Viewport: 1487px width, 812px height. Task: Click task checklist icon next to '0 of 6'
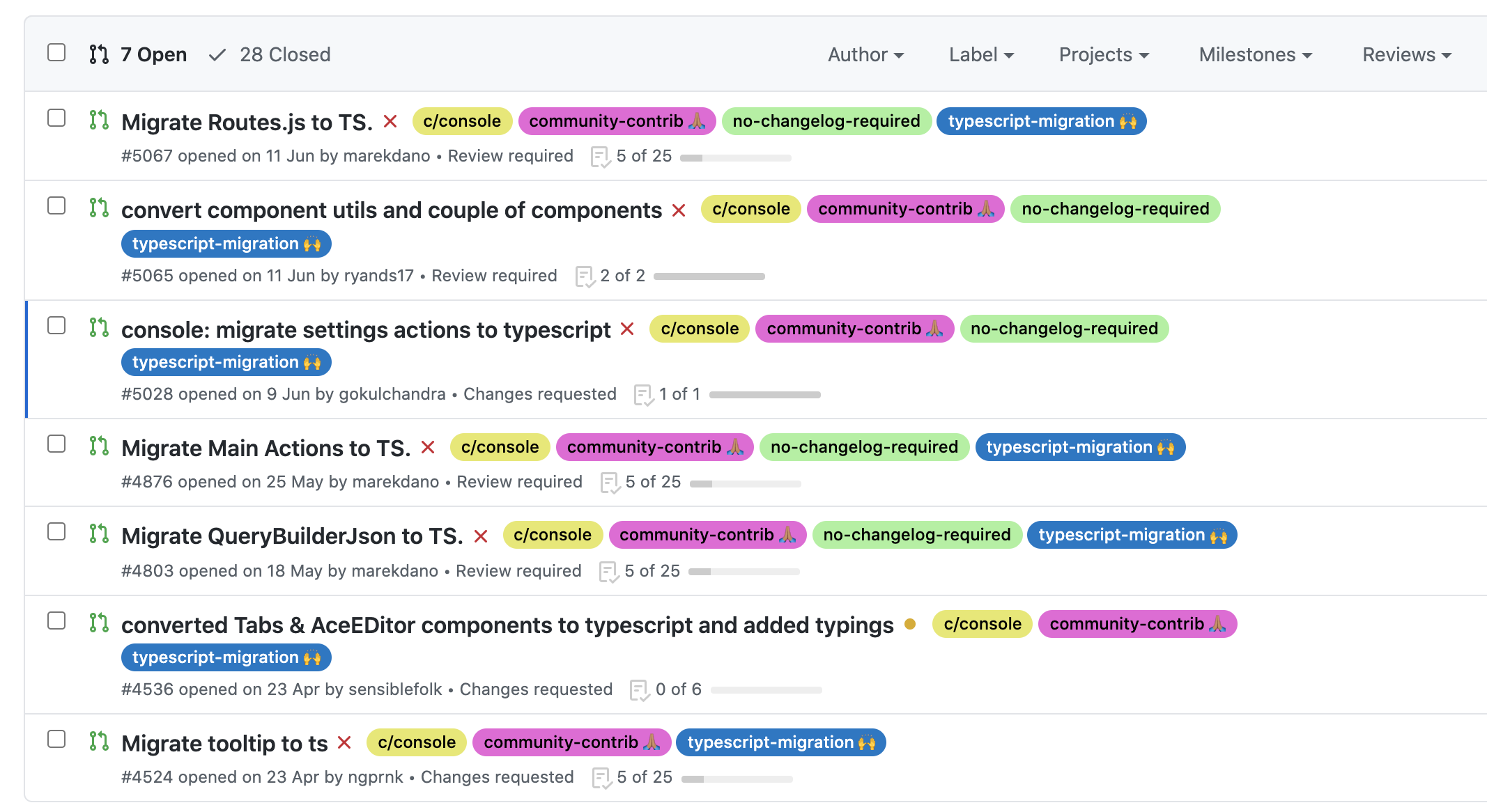(x=639, y=690)
